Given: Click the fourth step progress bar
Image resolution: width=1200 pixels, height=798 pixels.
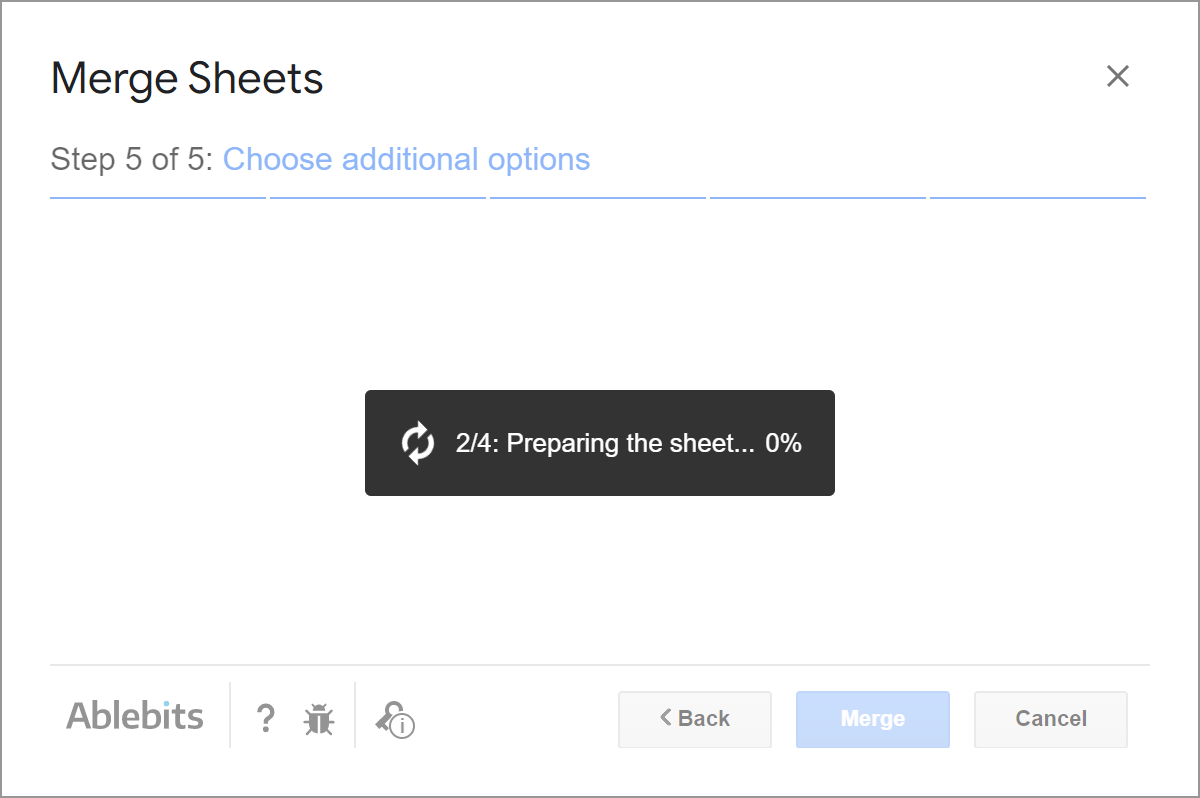Looking at the screenshot, I should coord(817,199).
